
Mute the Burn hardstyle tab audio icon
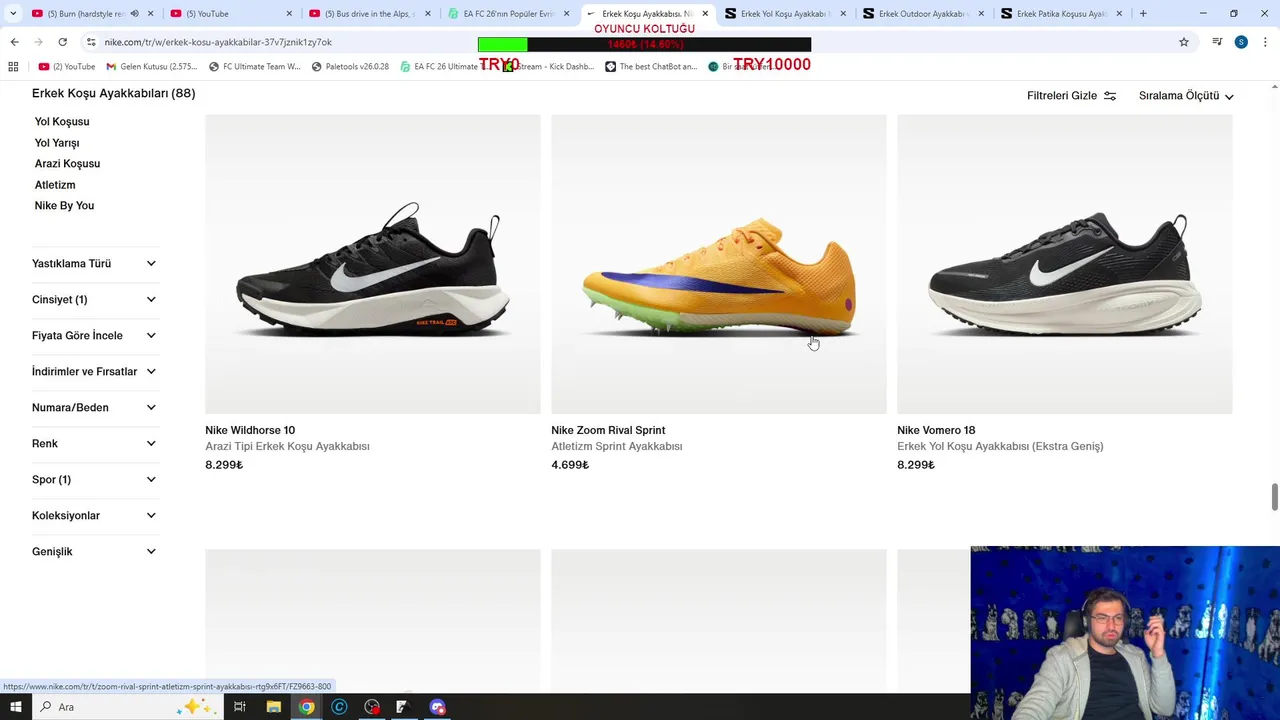[x=134, y=14]
